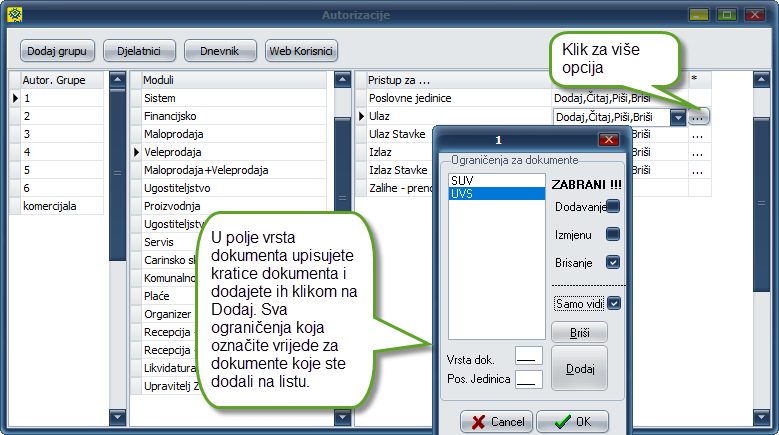779x435 pixels.
Task: Toggle the Samo vidi checkbox
Action: [x=614, y=303]
